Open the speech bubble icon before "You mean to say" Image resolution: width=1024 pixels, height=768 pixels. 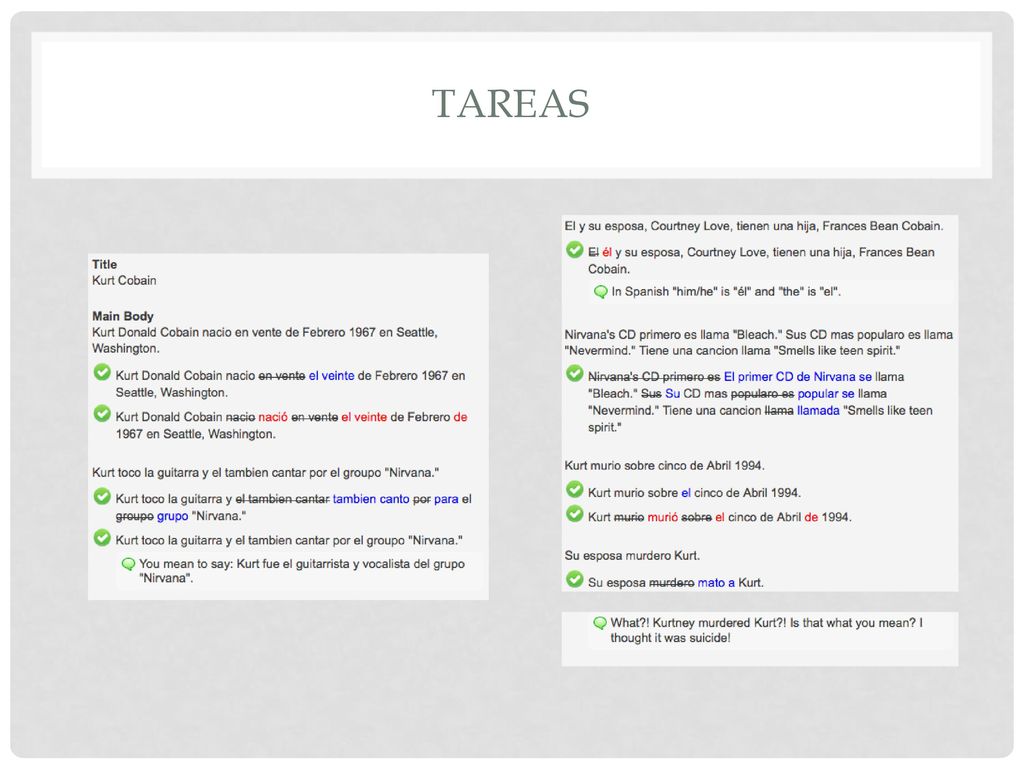pyautogui.click(x=129, y=564)
